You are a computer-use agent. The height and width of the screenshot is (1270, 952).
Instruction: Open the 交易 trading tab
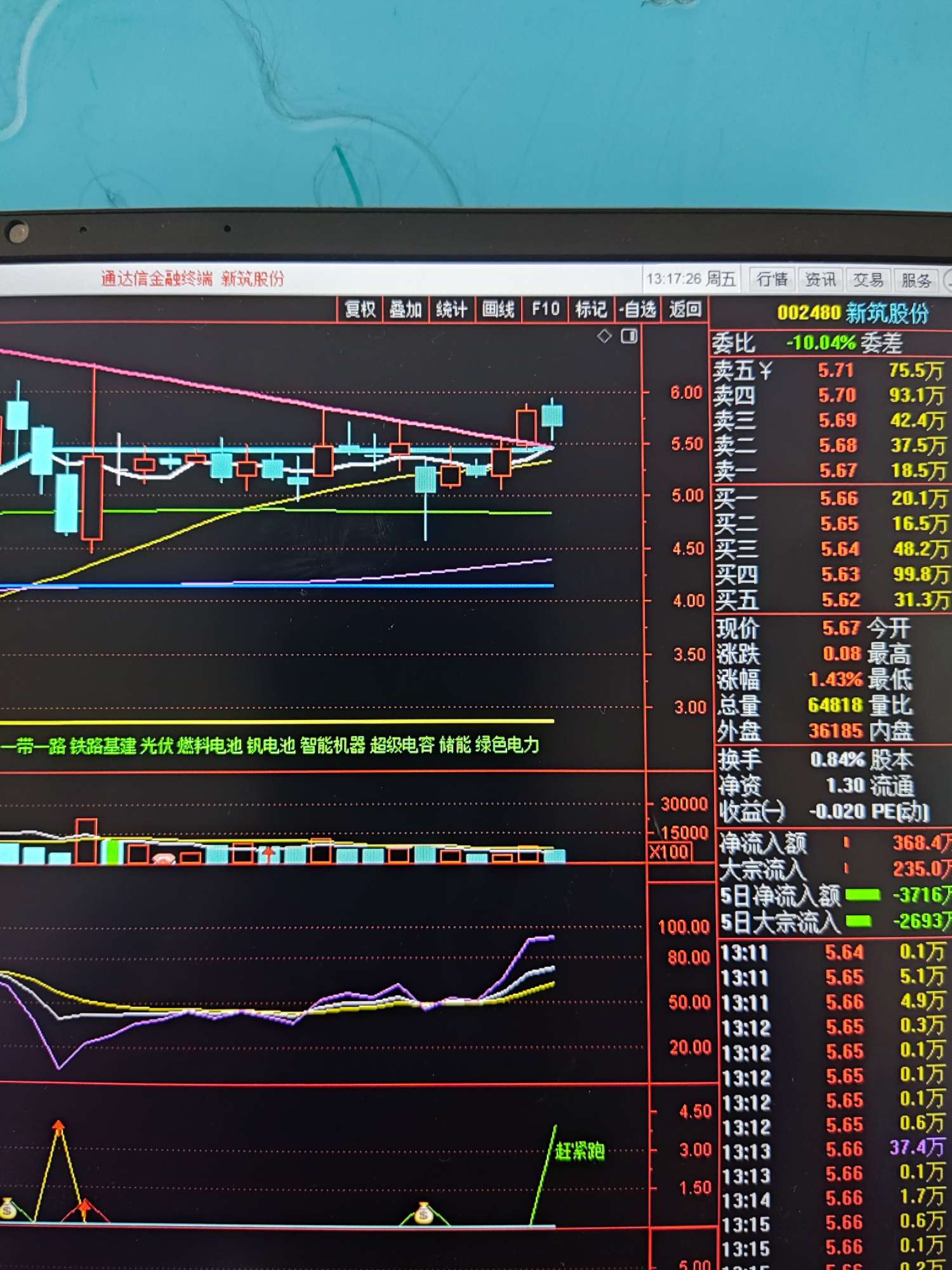(868, 280)
